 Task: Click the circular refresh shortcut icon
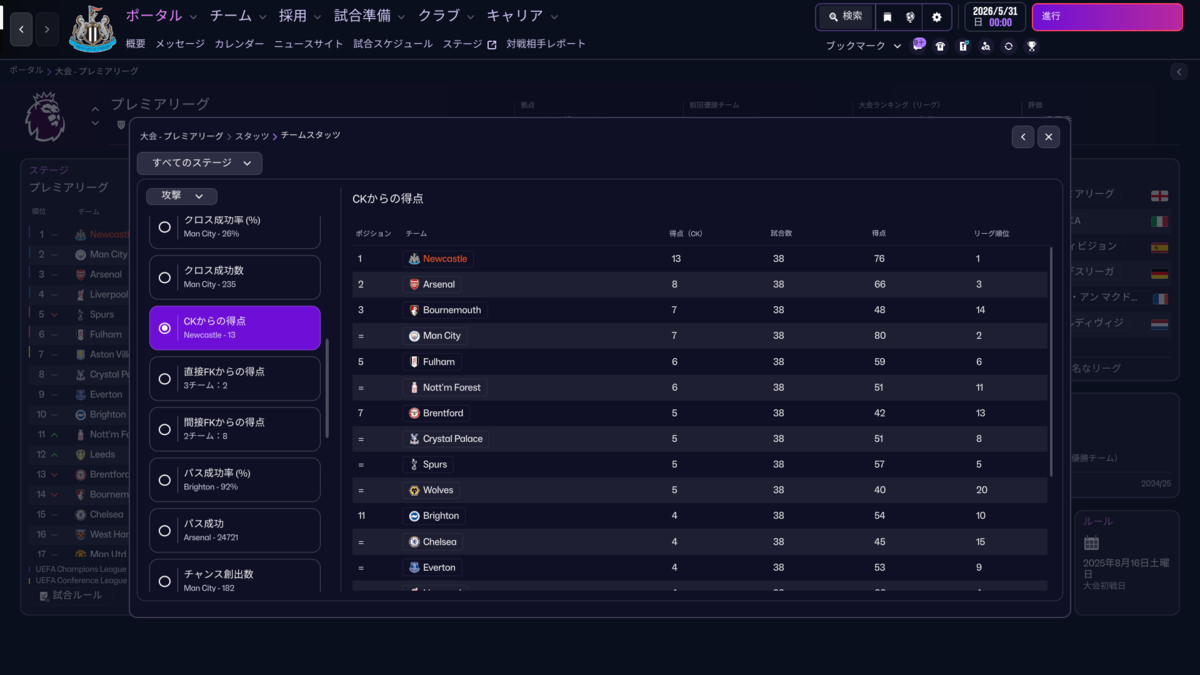pos(1009,46)
